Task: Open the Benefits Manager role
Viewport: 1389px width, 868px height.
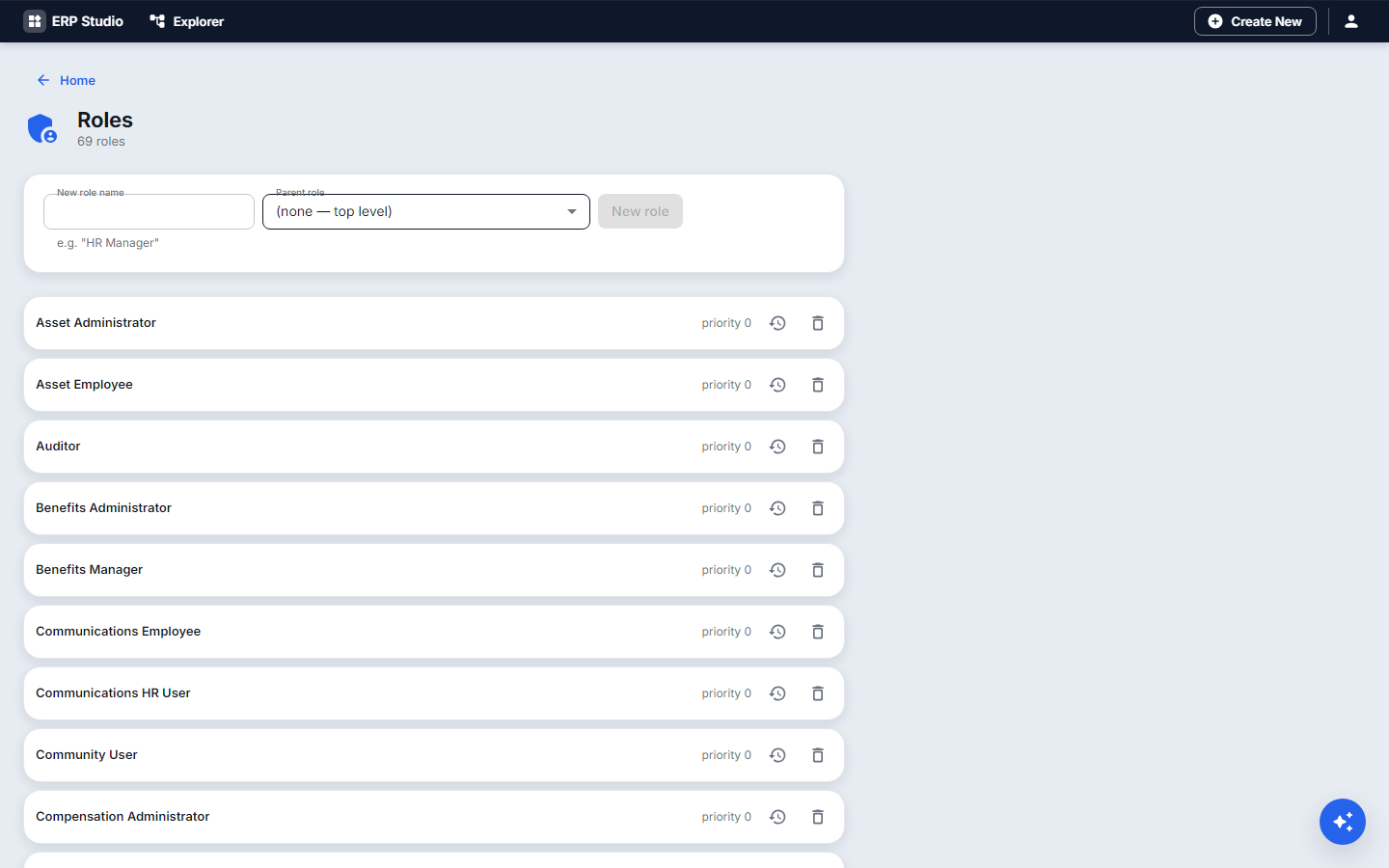Action: [434, 570]
